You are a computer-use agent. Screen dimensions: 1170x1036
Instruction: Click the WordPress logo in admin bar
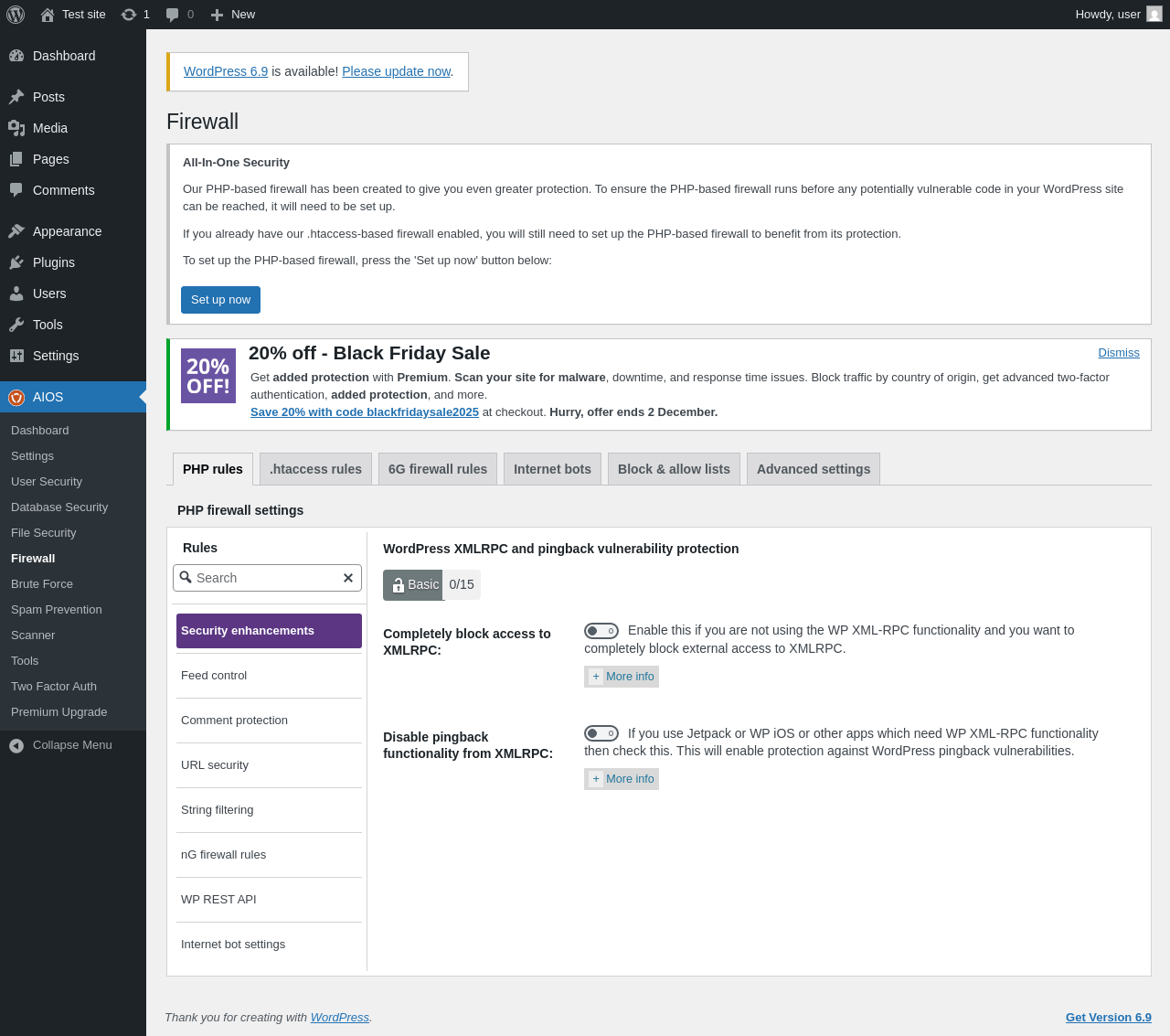pos(16,15)
